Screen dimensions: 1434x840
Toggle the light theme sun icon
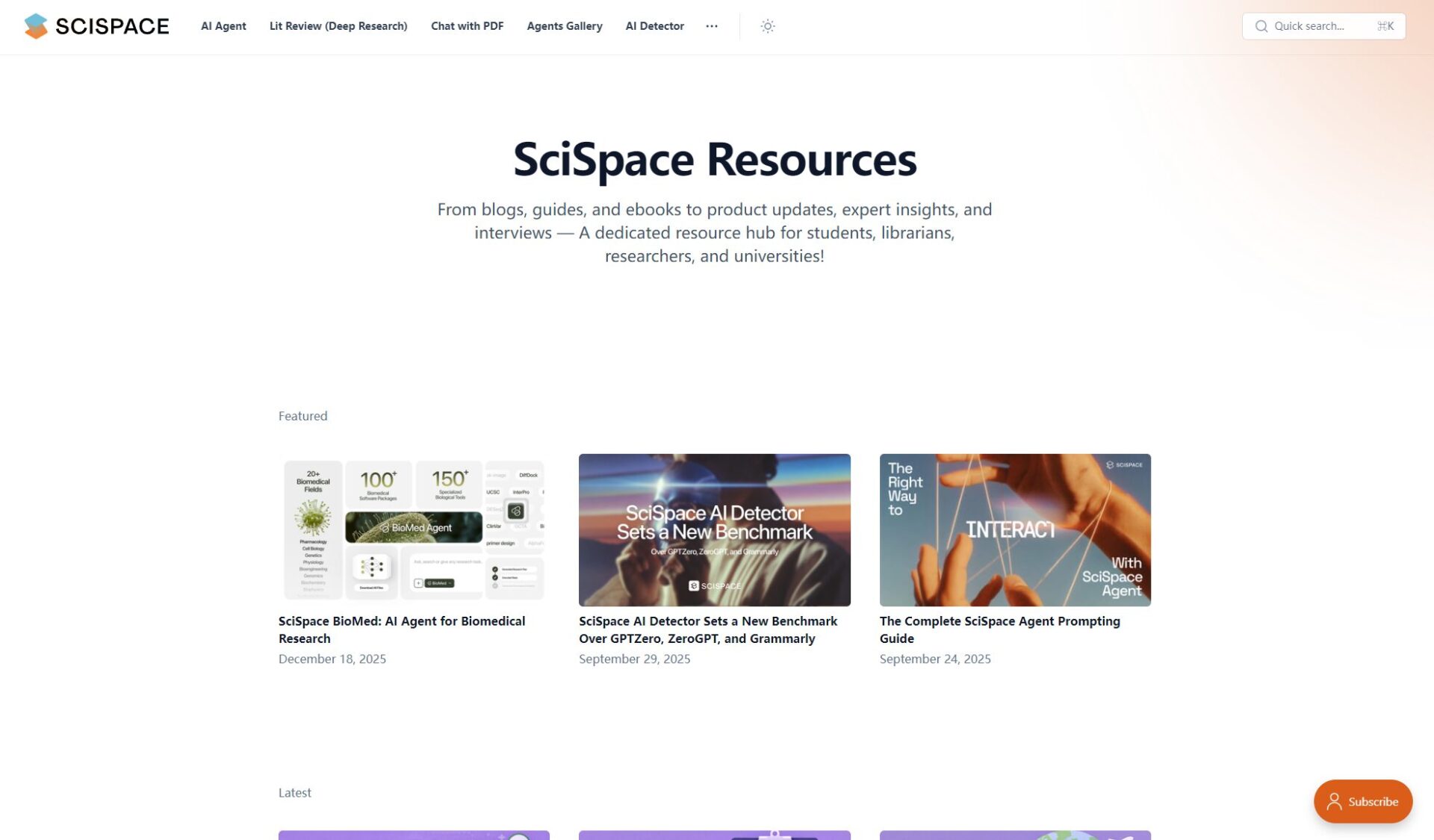(x=767, y=26)
